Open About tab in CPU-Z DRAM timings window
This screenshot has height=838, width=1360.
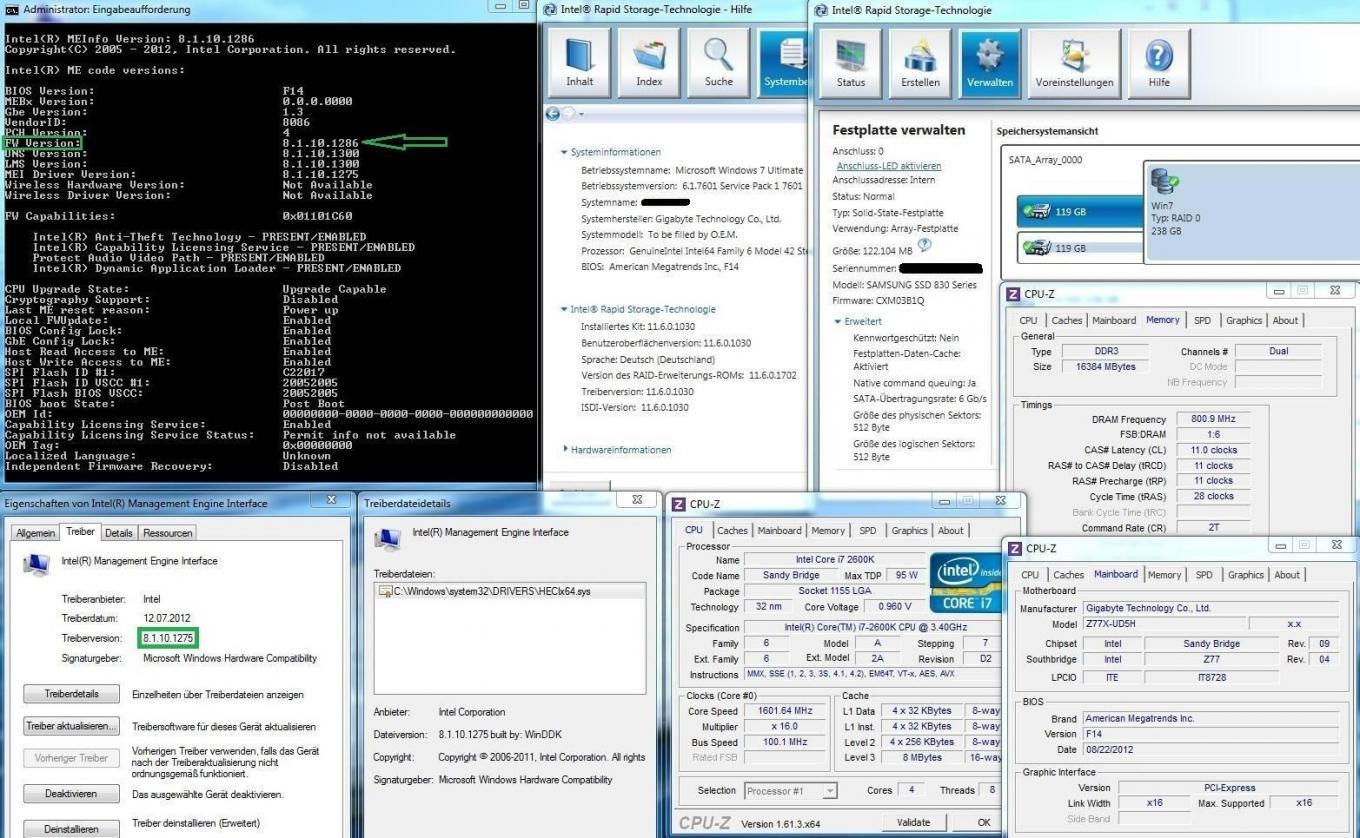(1285, 320)
